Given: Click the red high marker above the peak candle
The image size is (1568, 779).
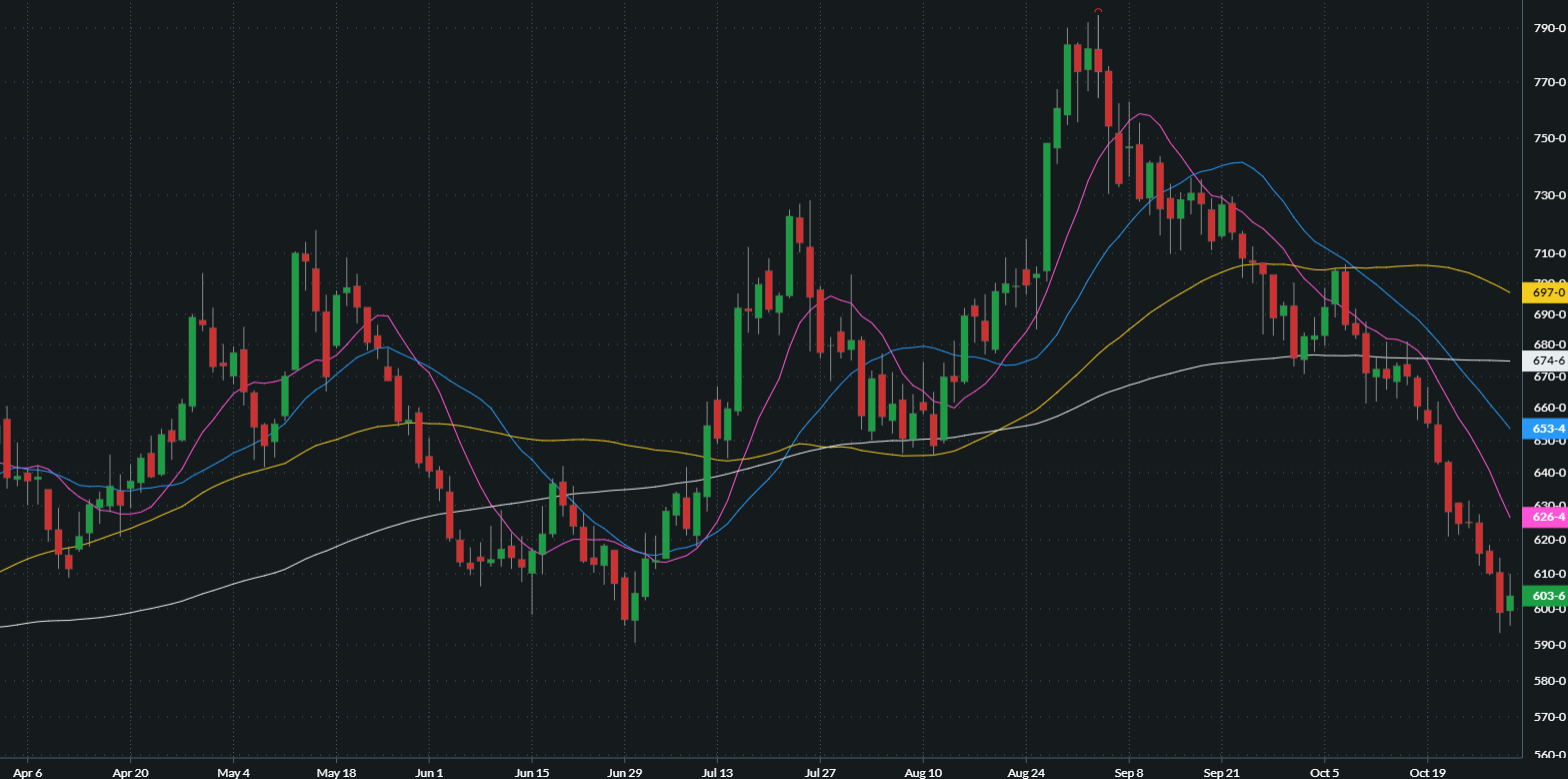Looking at the screenshot, I should (x=1098, y=11).
